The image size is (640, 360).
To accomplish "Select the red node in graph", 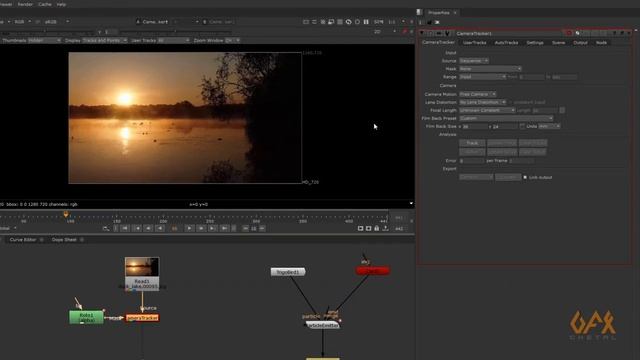I will (x=372, y=270).
